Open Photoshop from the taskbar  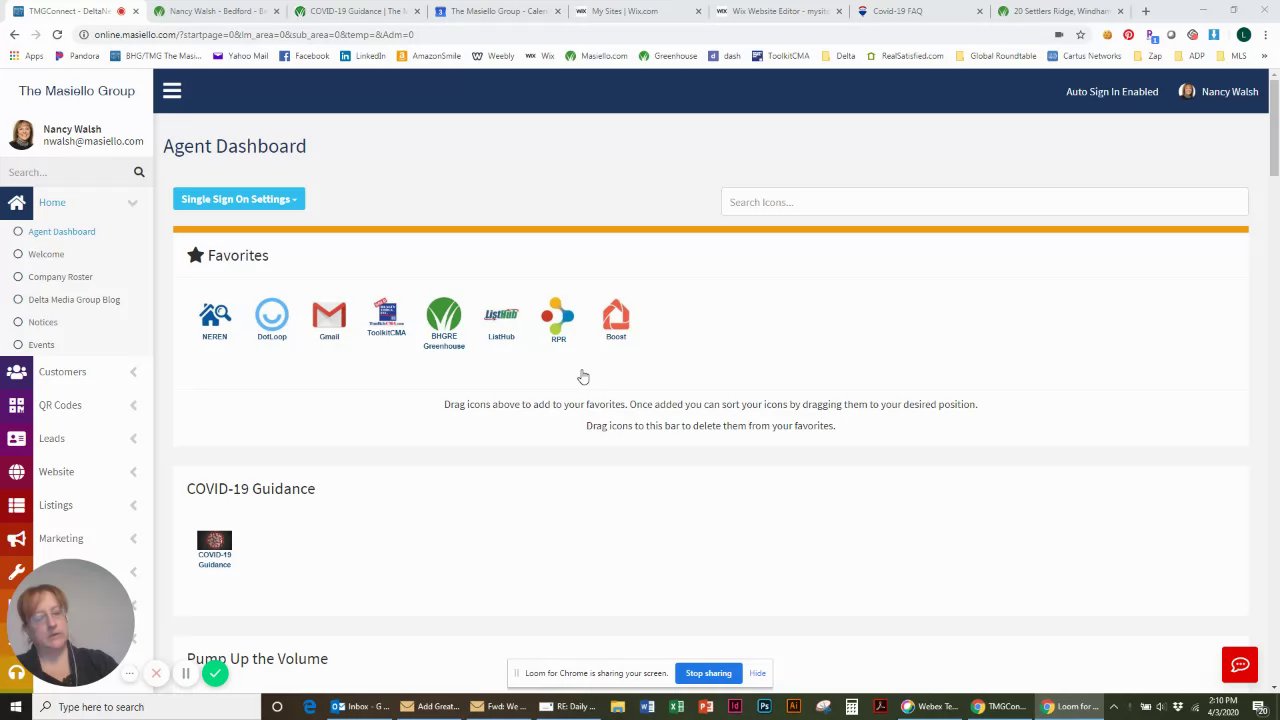764,707
